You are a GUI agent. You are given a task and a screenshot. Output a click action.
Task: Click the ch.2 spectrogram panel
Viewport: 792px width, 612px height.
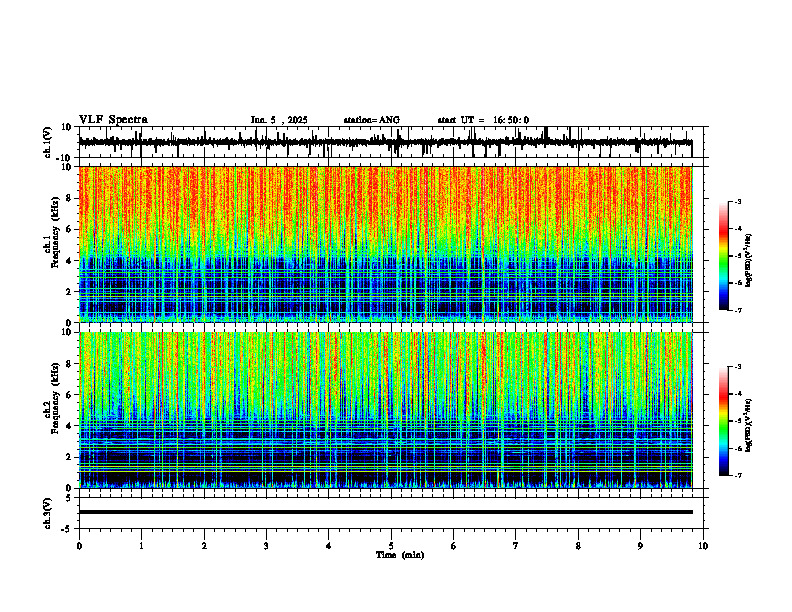click(385, 410)
